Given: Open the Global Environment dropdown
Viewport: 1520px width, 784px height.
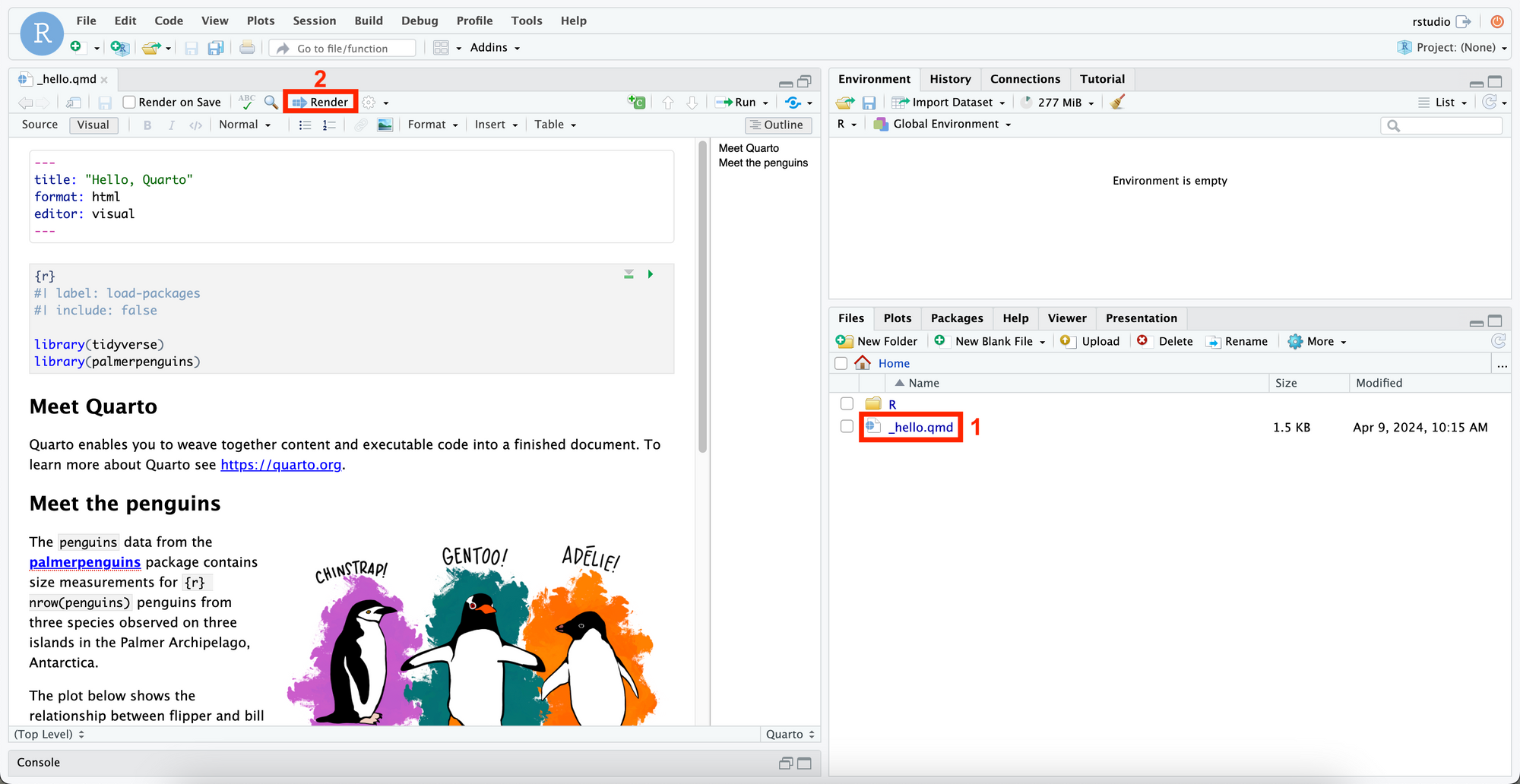Looking at the screenshot, I should pyautogui.click(x=943, y=124).
